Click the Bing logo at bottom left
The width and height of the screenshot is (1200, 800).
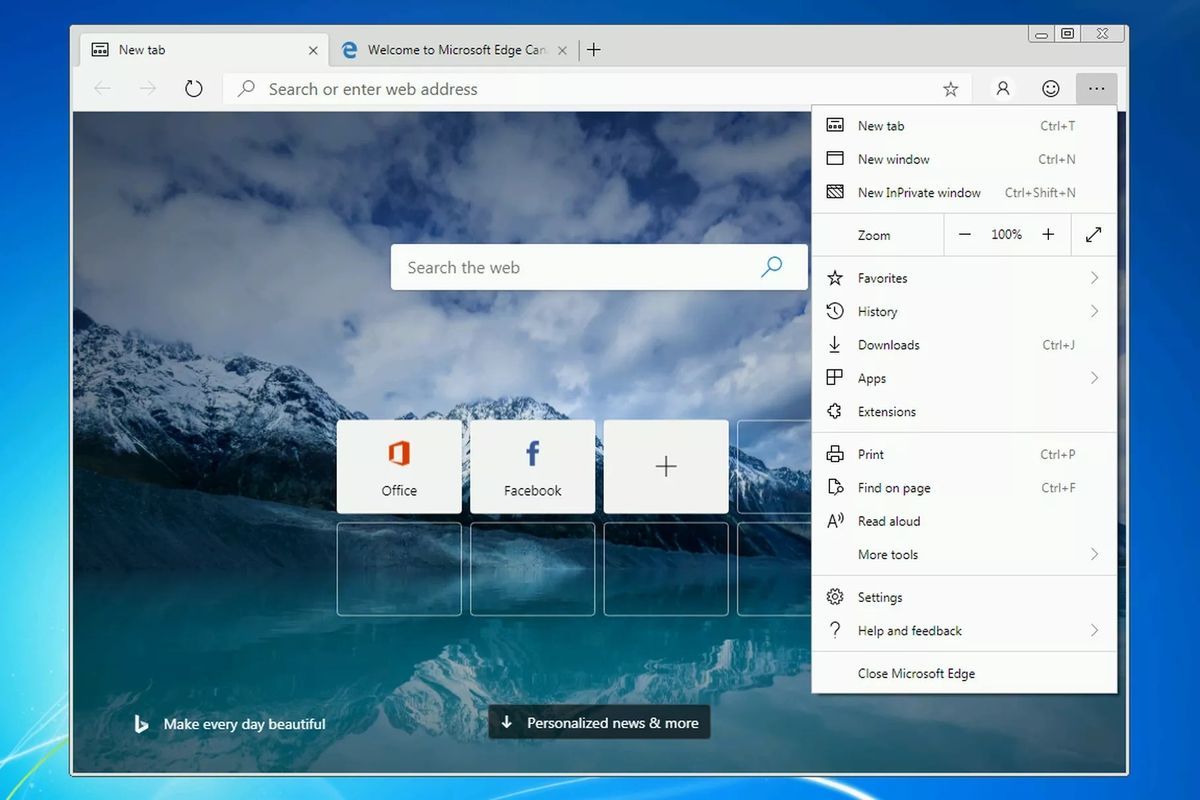pyautogui.click(x=140, y=723)
